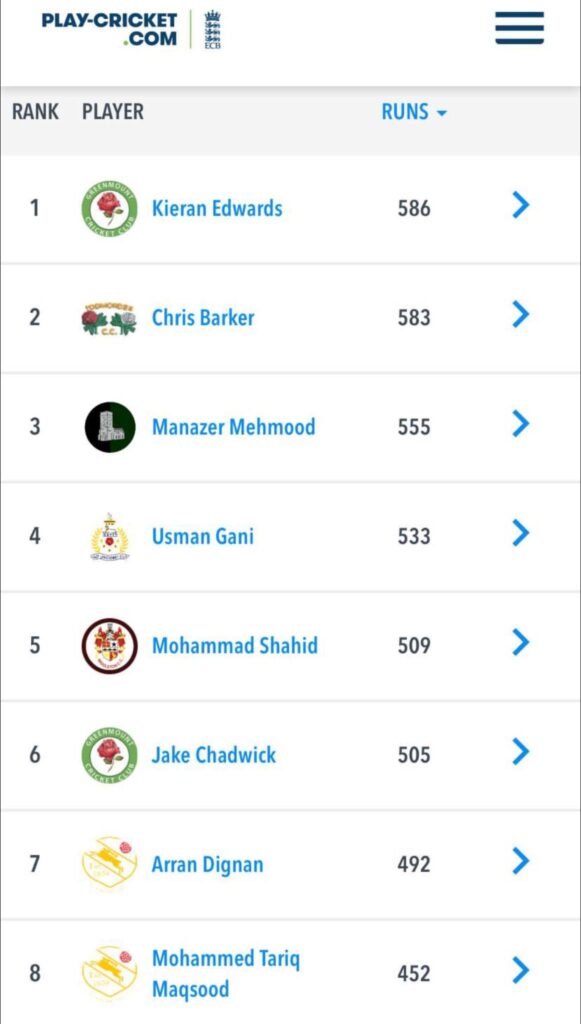Open the hamburger menu
Screen dimensions: 581x1024
tap(519, 27)
